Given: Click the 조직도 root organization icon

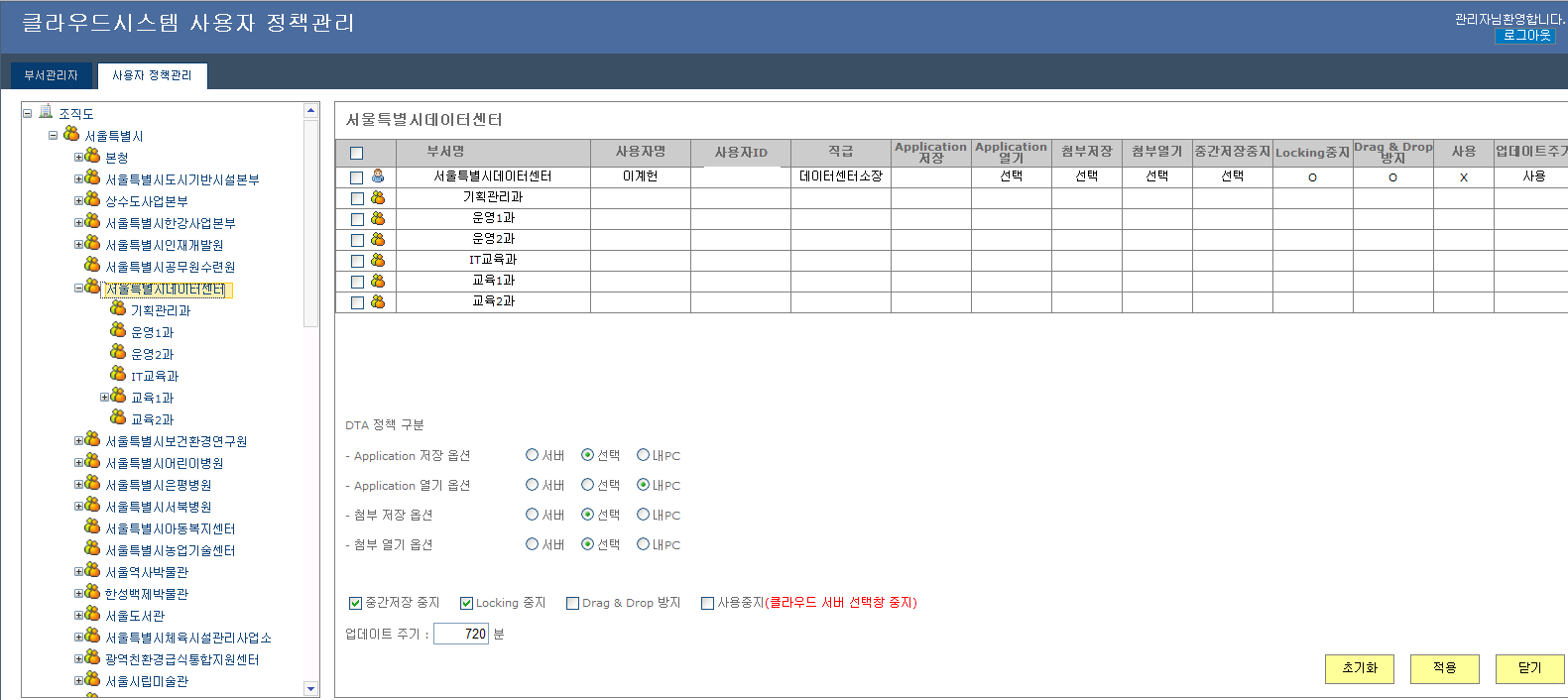Looking at the screenshot, I should click(46, 112).
